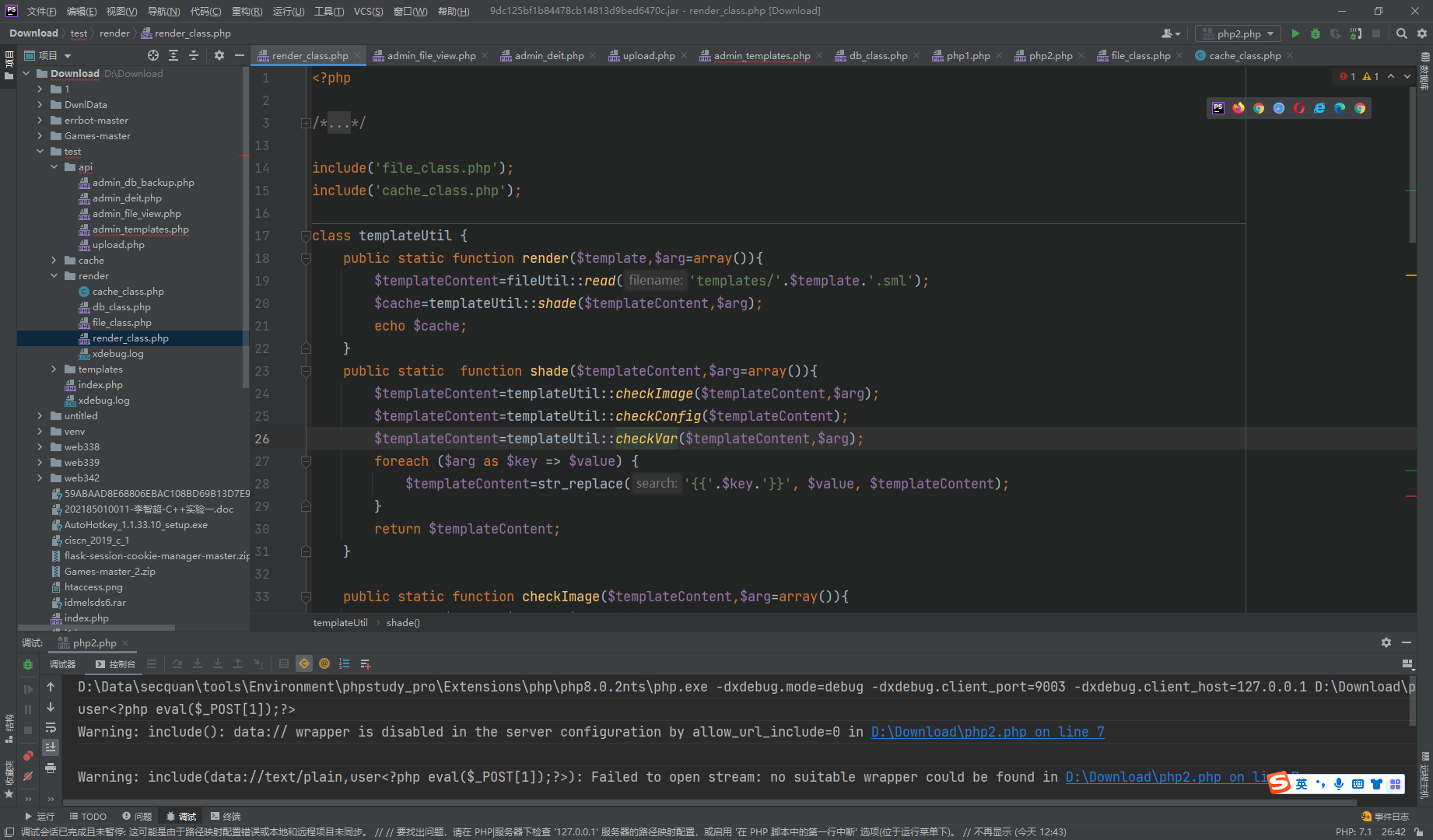Viewport: 1433px width, 840px height.
Task: View breakpoints via double red circles icon
Action: coord(28,756)
